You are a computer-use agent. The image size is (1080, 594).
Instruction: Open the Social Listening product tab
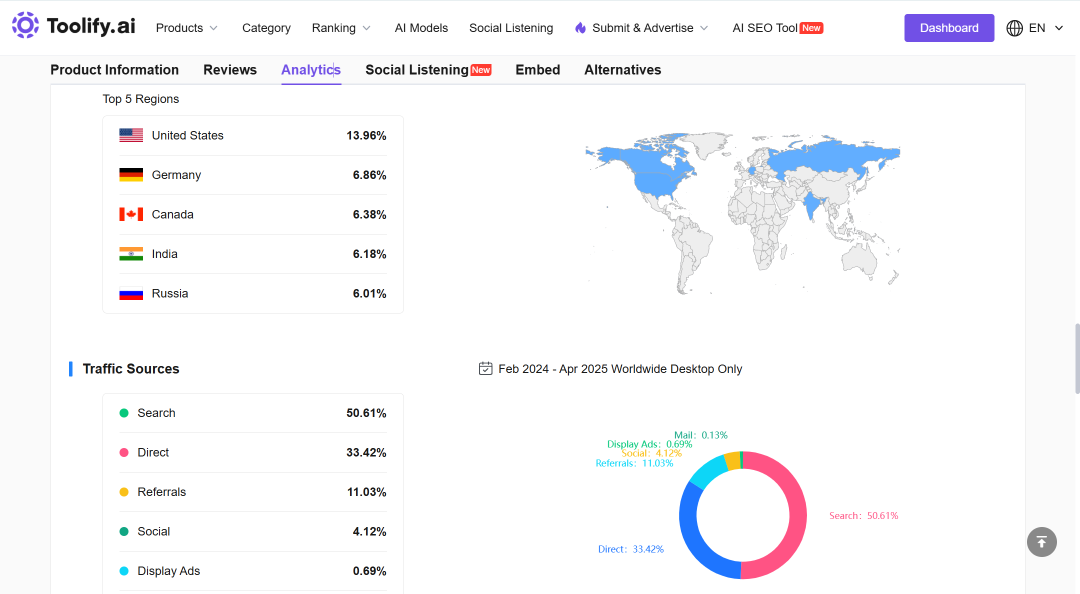point(417,70)
